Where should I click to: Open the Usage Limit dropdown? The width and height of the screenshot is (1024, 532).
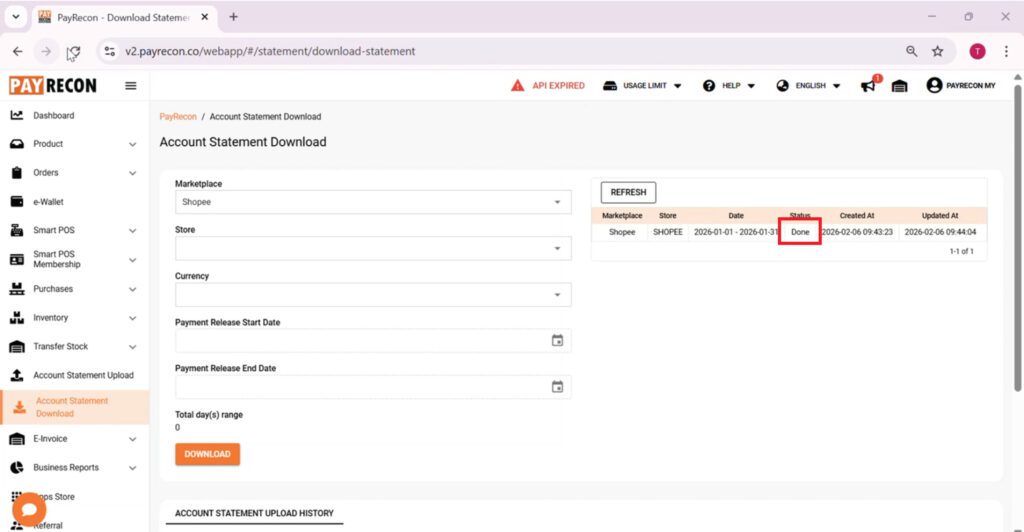642,86
